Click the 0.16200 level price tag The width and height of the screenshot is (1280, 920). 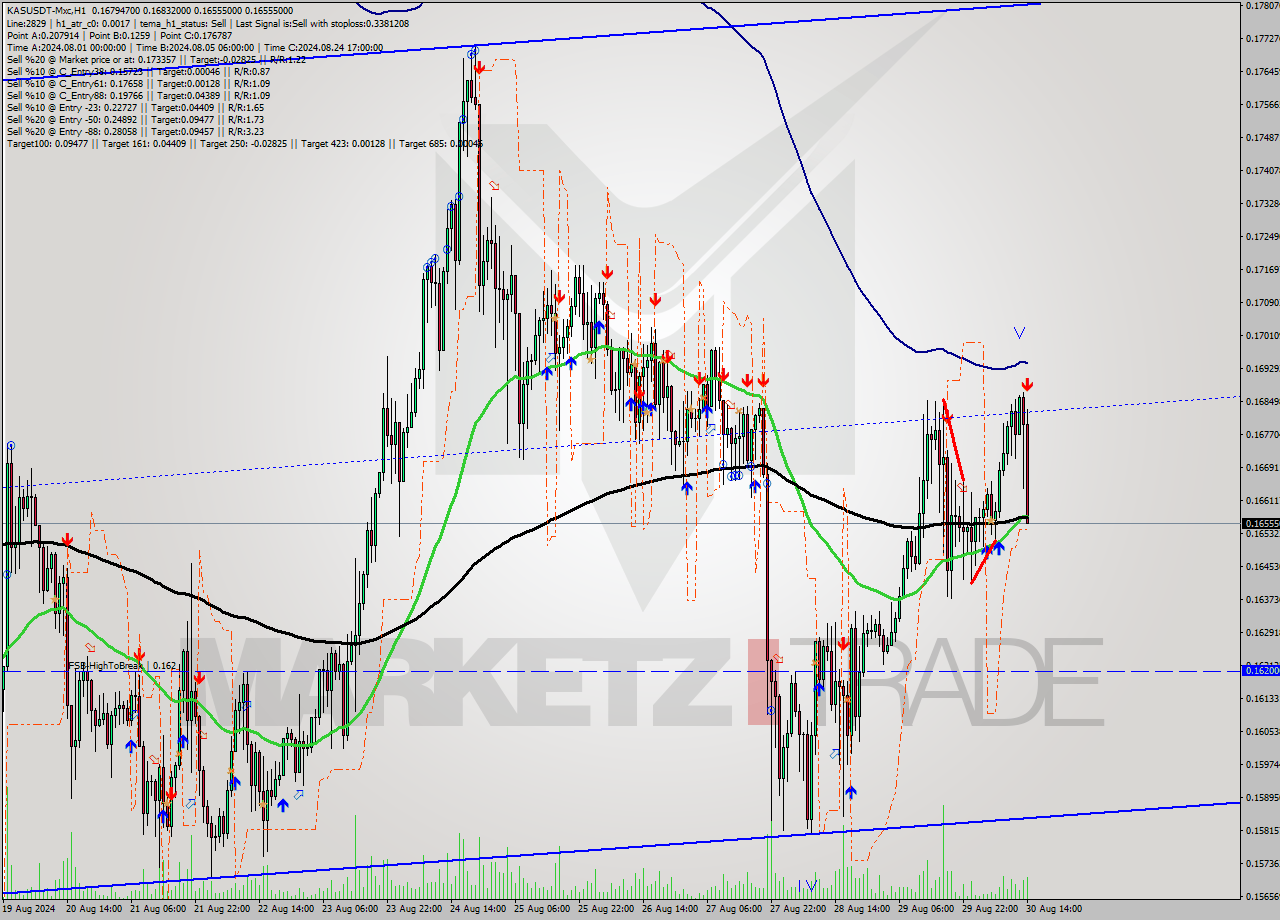pos(1260,670)
